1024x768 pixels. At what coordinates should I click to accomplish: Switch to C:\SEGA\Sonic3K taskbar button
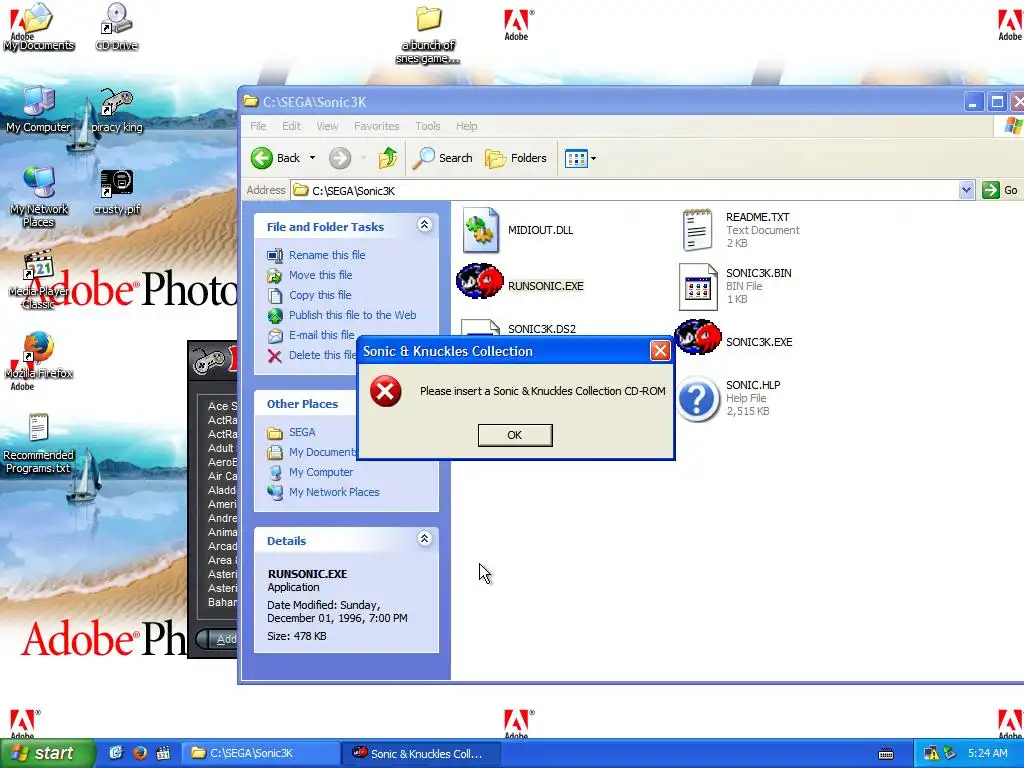pos(260,754)
